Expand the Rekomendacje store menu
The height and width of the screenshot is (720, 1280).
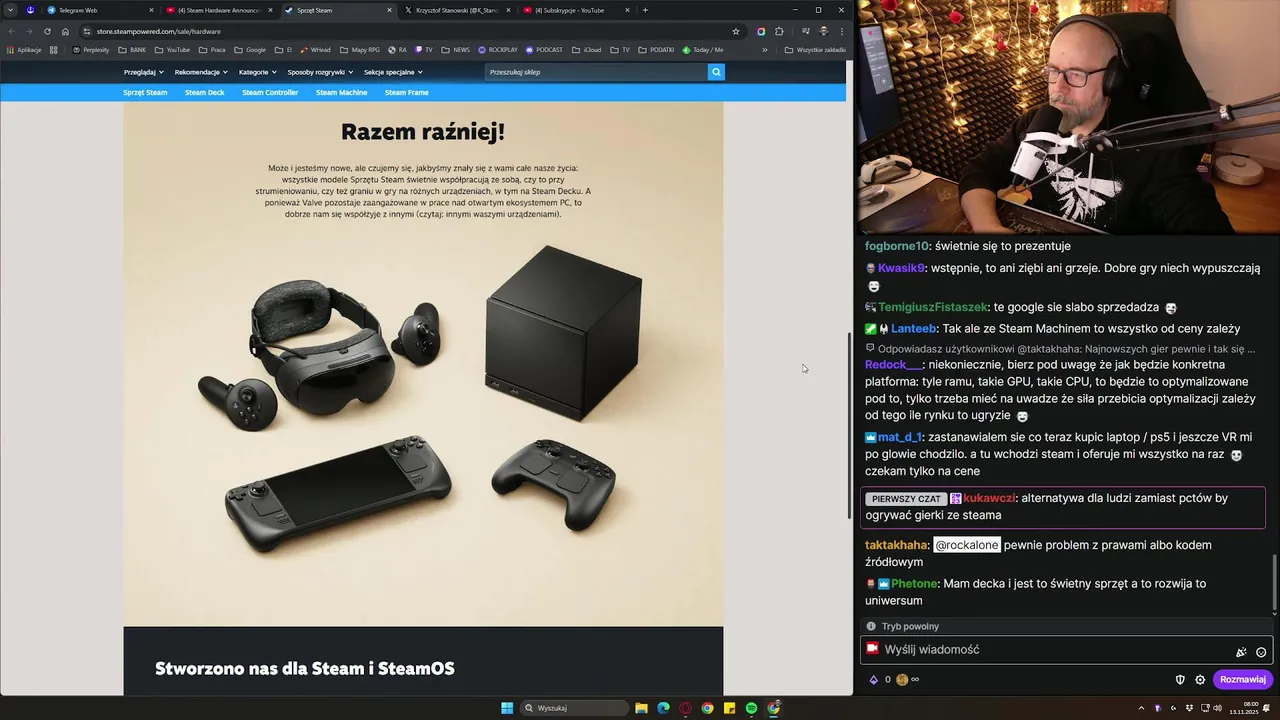tap(201, 72)
